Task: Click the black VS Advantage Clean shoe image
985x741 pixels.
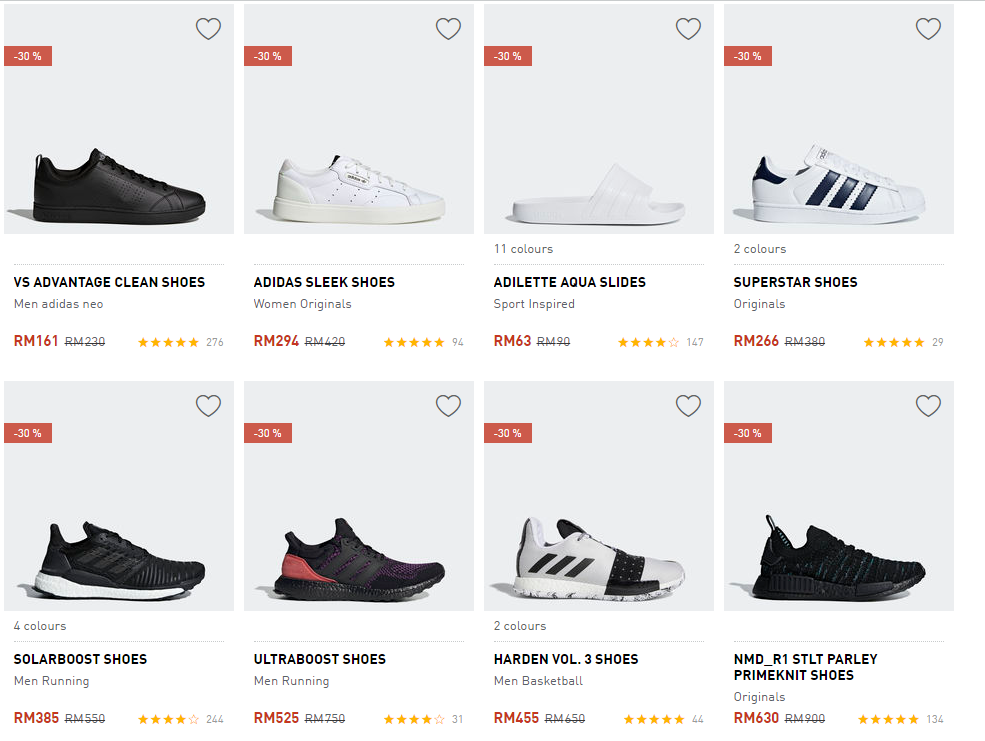Action: coord(118,185)
